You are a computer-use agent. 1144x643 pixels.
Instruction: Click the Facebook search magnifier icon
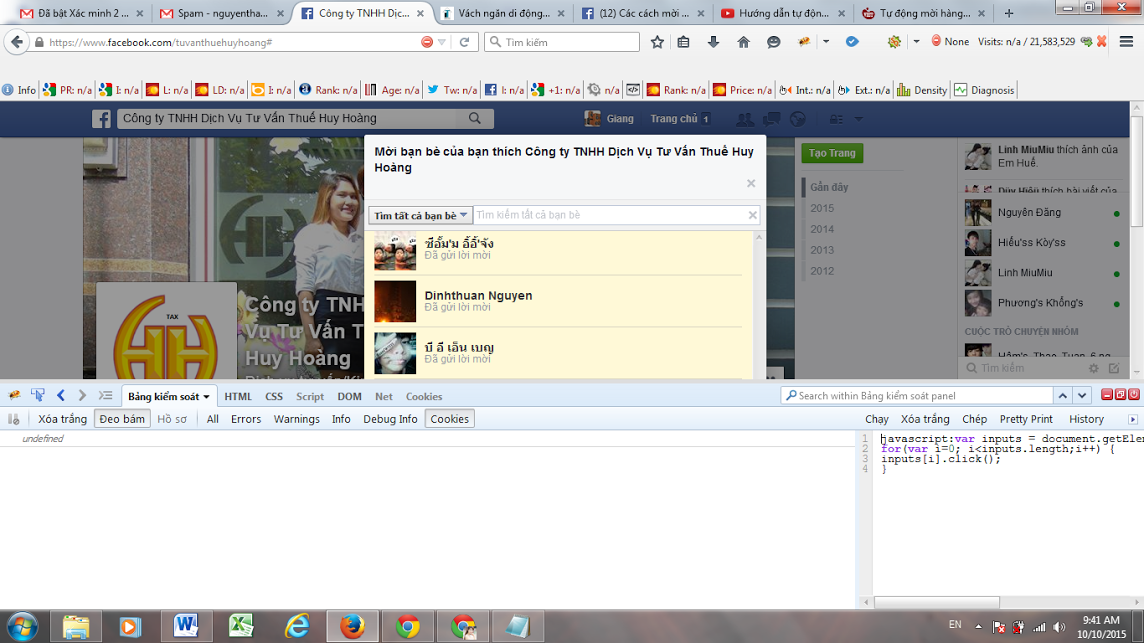coord(475,118)
